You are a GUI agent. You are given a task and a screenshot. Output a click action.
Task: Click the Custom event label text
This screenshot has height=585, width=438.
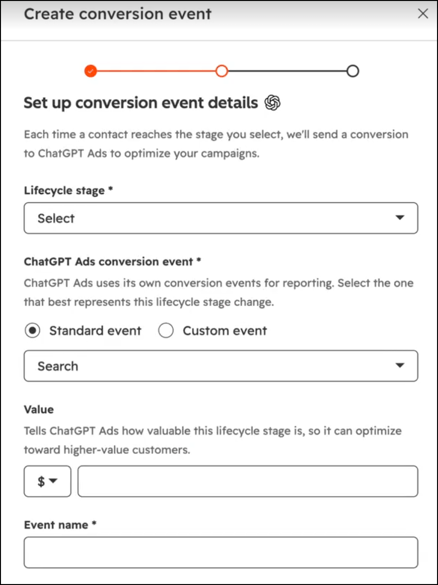pyautogui.click(x=225, y=331)
